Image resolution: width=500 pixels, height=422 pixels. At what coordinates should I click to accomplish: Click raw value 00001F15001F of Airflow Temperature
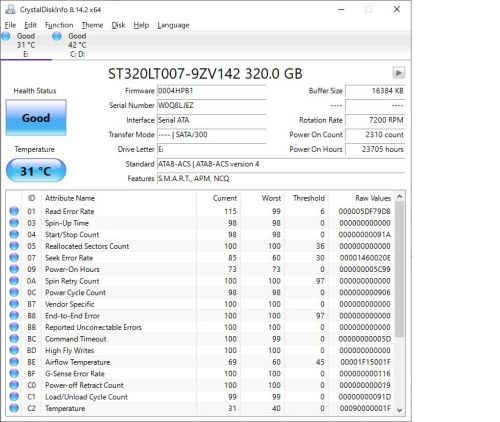tap(365, 362)
